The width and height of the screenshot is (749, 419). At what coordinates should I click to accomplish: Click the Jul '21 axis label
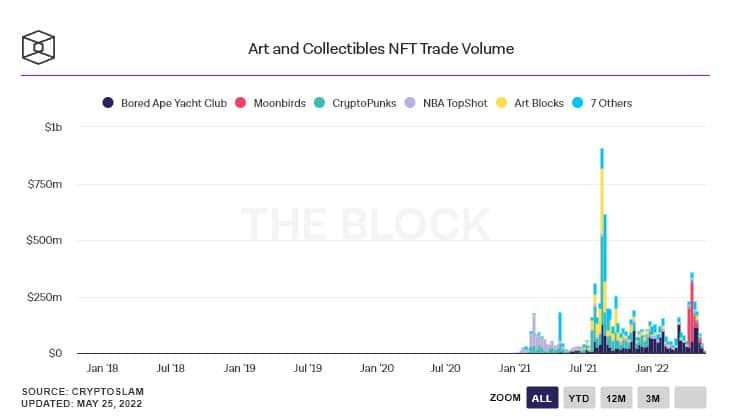[x=583, y=368]
